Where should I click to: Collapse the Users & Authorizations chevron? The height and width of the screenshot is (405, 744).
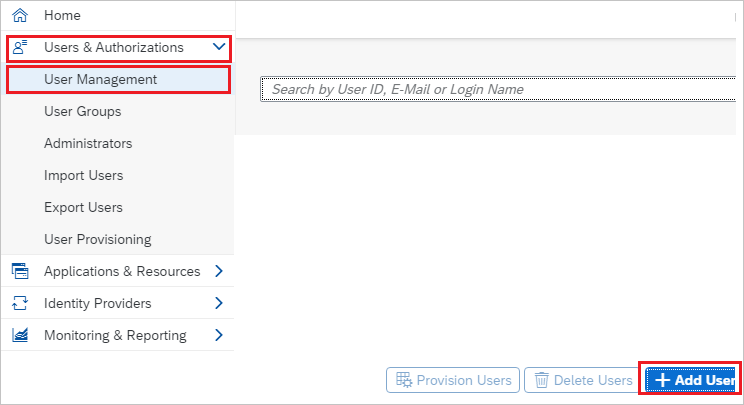pyautogui.click(x=219, y=46)
